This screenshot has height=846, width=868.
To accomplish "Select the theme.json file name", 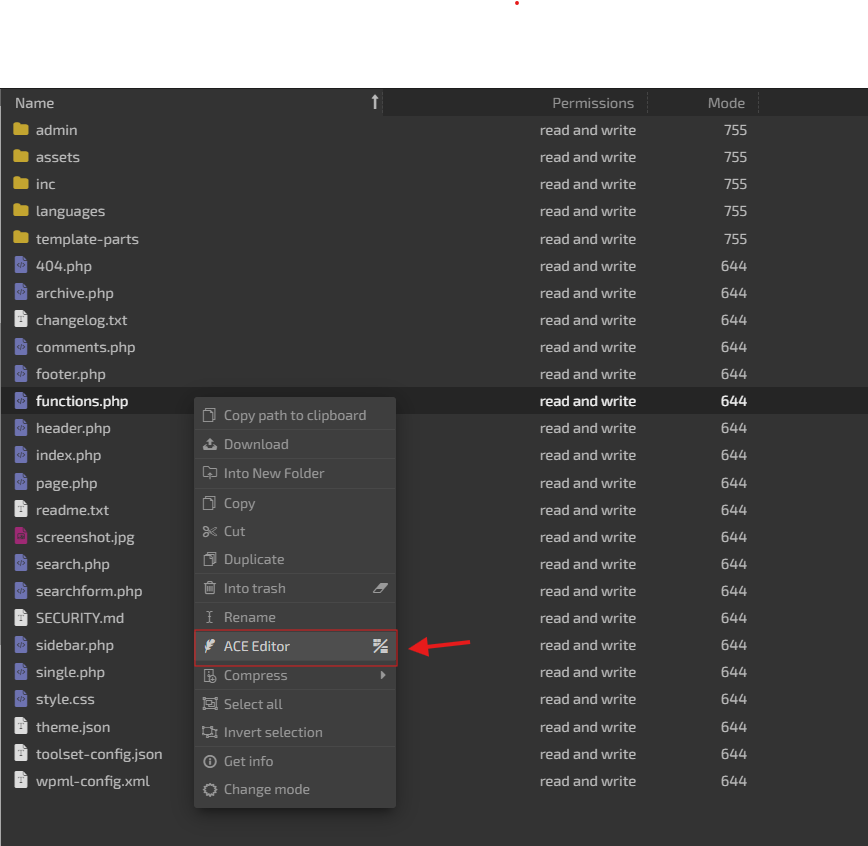I will [x=73, y=727].
